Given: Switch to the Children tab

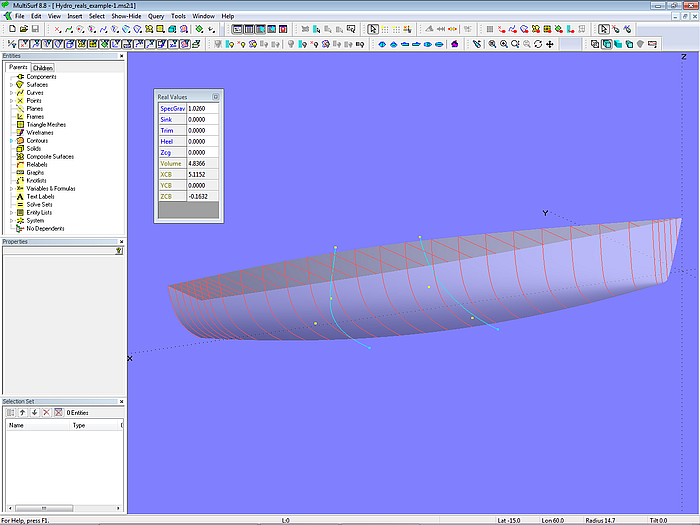Looking at the screenshot, I should click(x=42, y=68).
